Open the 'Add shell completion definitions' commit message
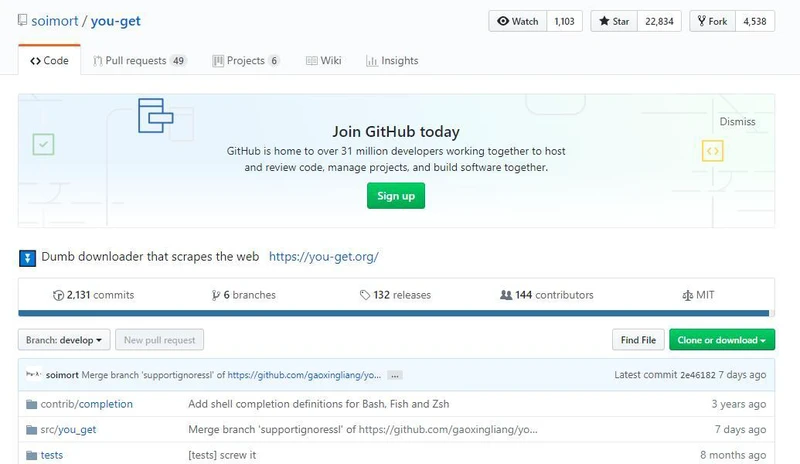The image size is (800, 464). (318, 404)
